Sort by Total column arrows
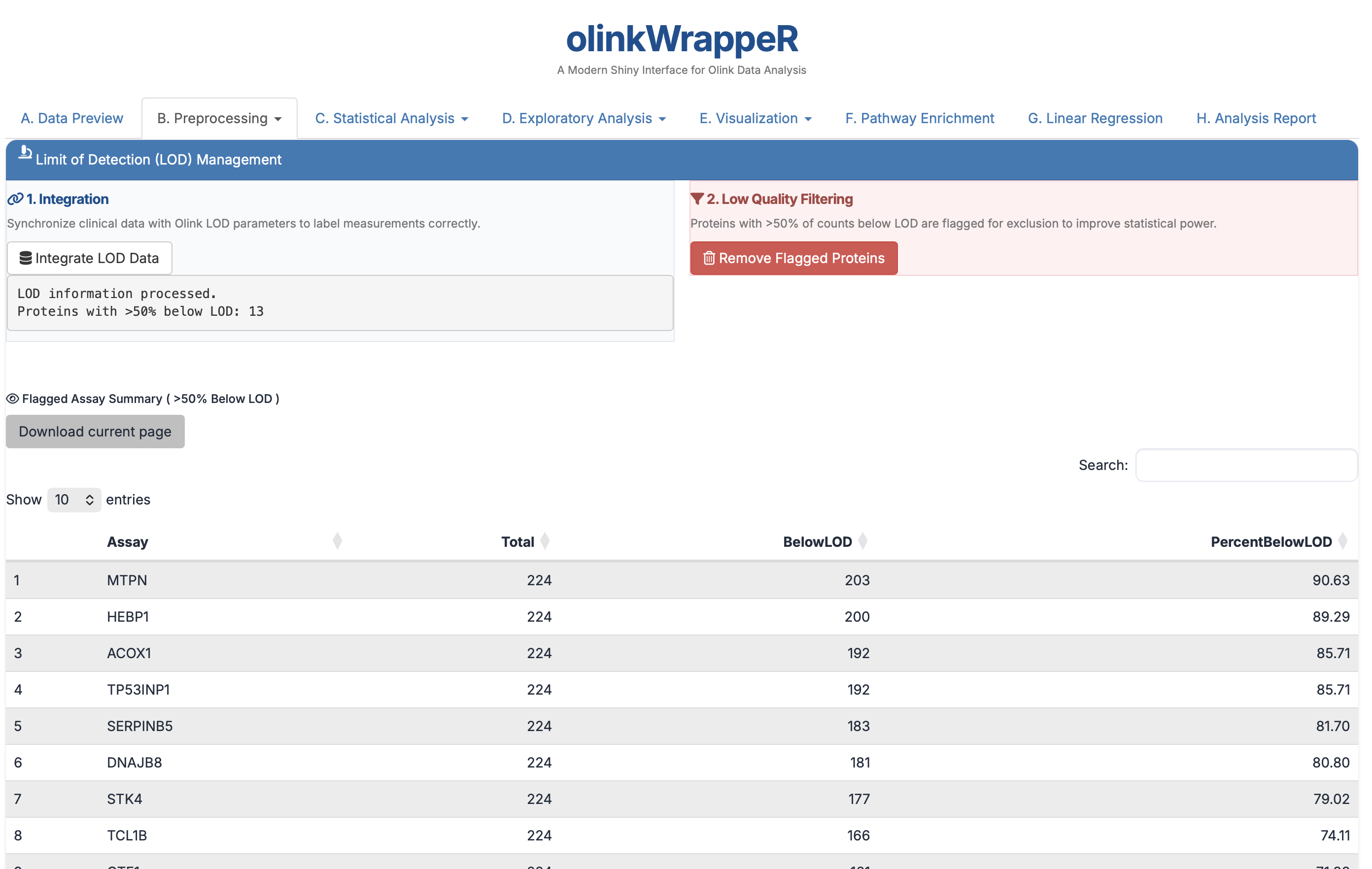The width and height of the screenshot is (1372, 869). tap(545, 541)
